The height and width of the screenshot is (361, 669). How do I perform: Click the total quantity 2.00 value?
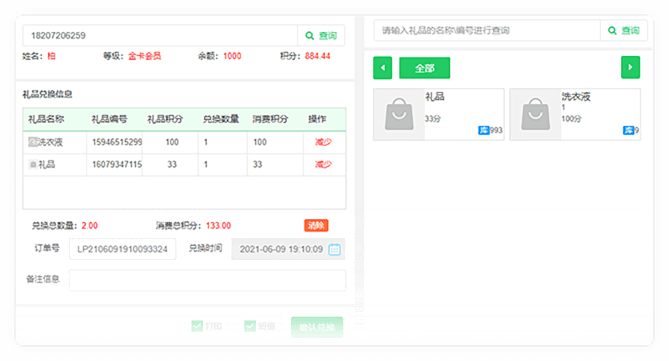90,225
